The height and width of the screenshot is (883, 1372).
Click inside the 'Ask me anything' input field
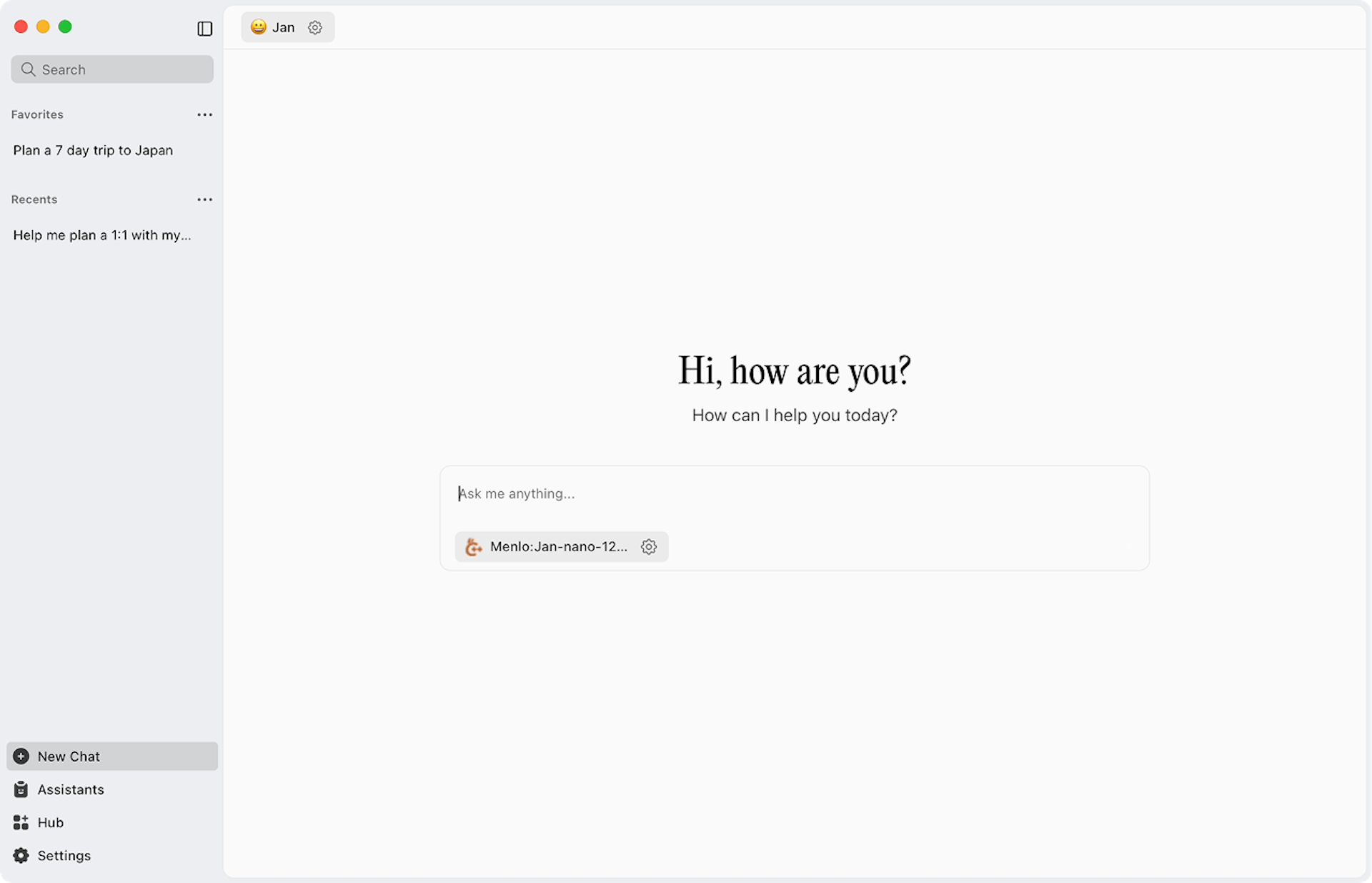(x=643, y=493)
